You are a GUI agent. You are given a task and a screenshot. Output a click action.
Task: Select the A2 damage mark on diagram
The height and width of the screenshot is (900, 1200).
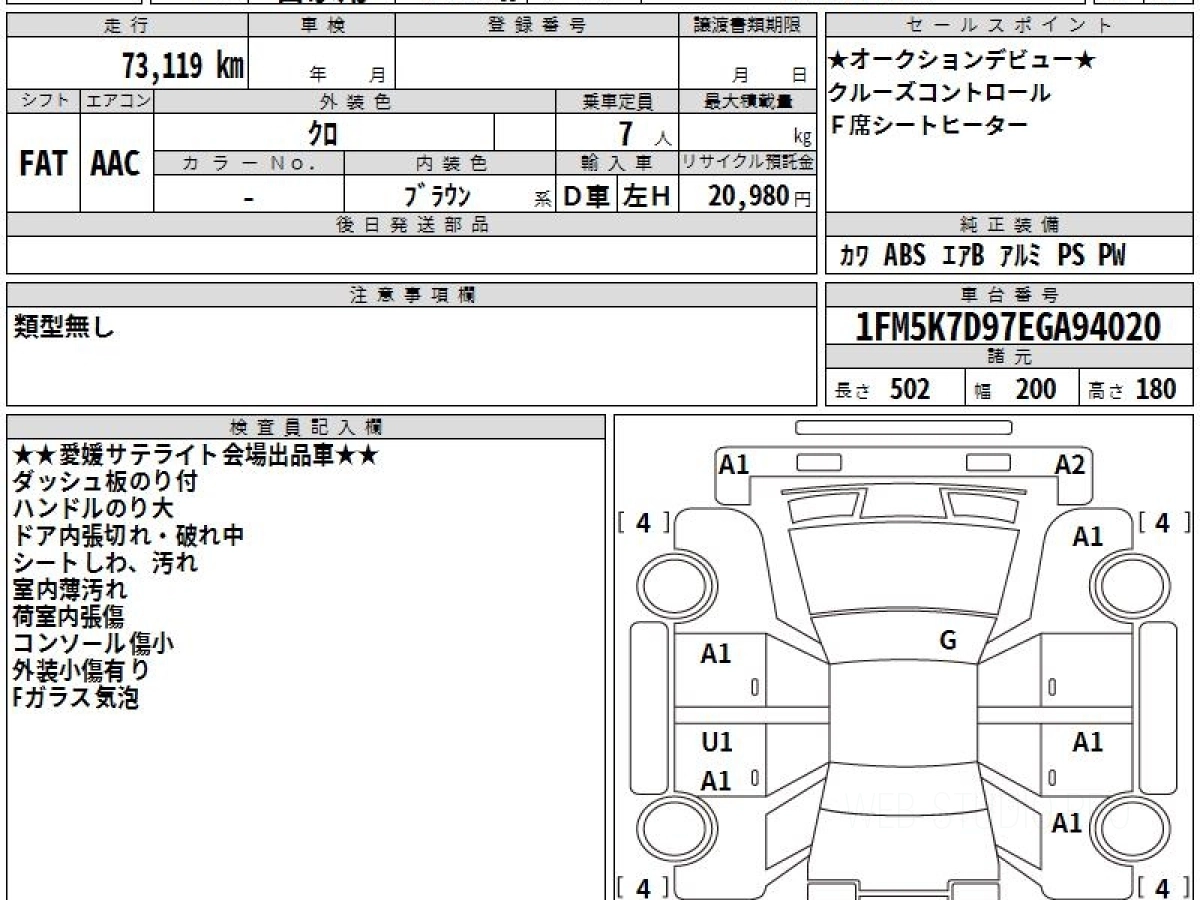(1070, 464)
